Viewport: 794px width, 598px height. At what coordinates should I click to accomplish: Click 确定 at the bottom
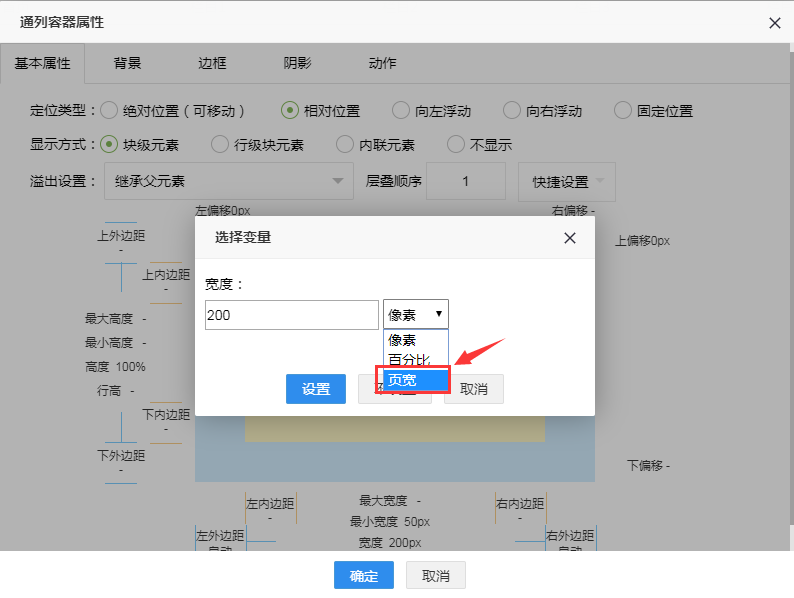363,576
